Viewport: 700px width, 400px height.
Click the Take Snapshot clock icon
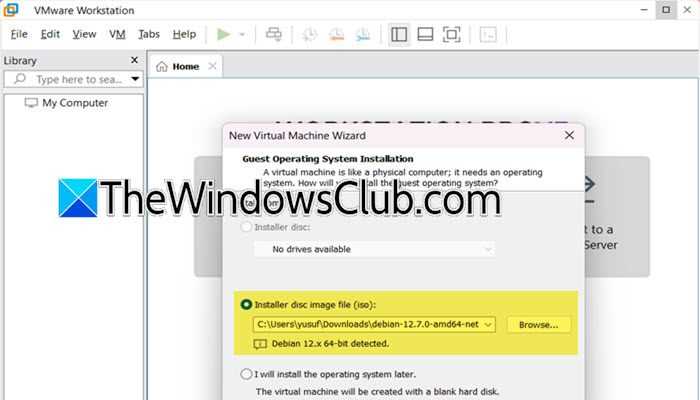[x=310, y=34]
